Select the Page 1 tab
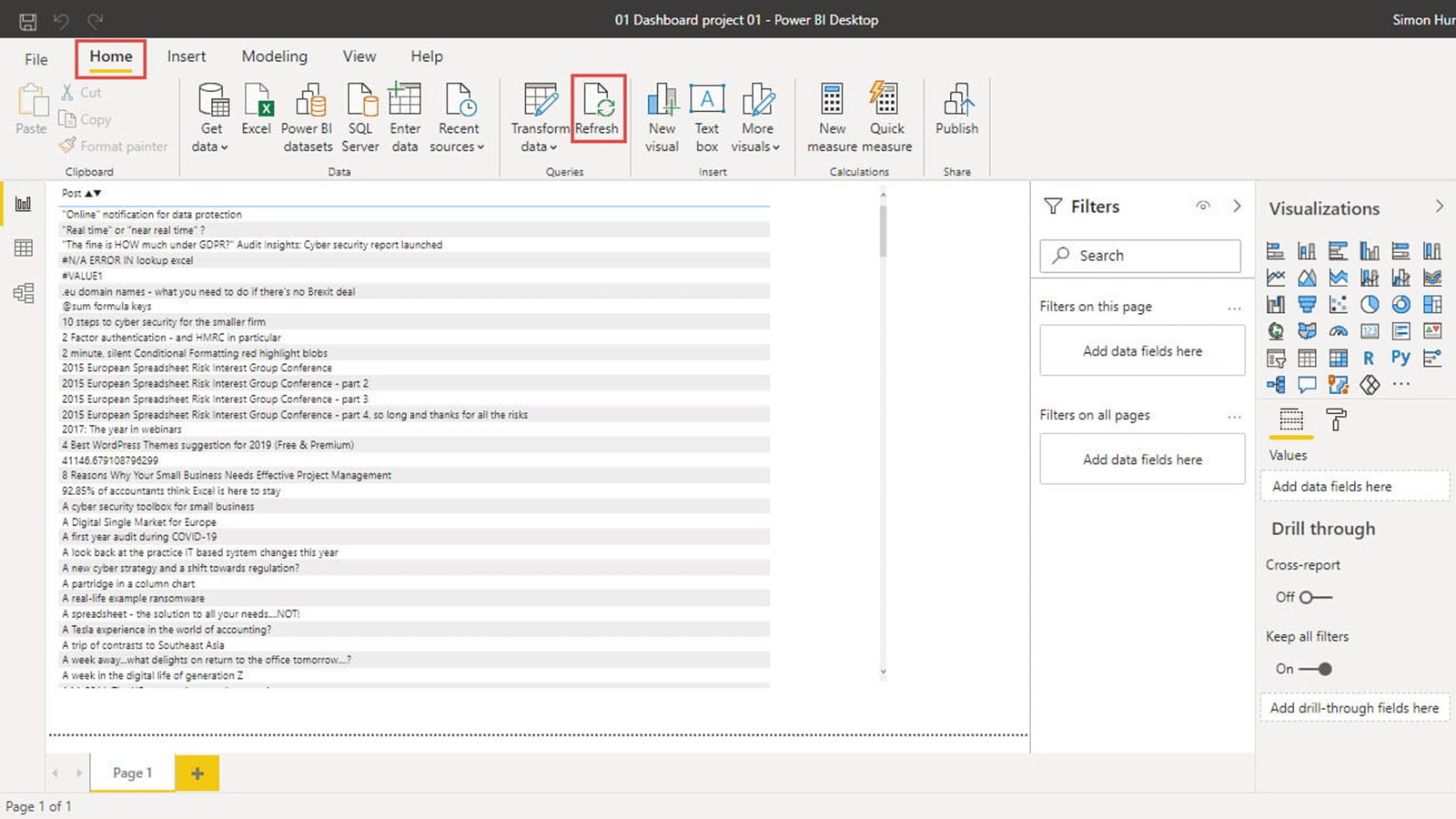Image resolution: width=1456 pixels, height=819 pixels. (132, 773)
